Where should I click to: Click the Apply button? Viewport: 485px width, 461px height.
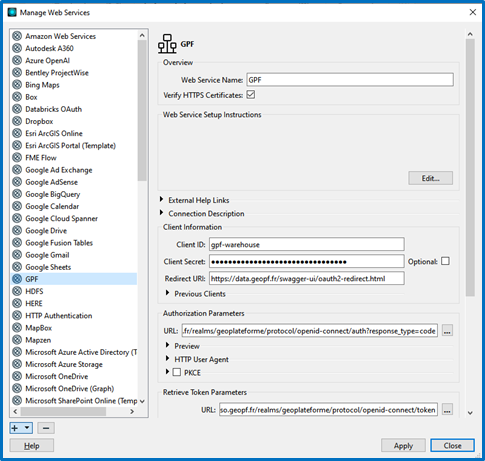click(x=403, y=446)
